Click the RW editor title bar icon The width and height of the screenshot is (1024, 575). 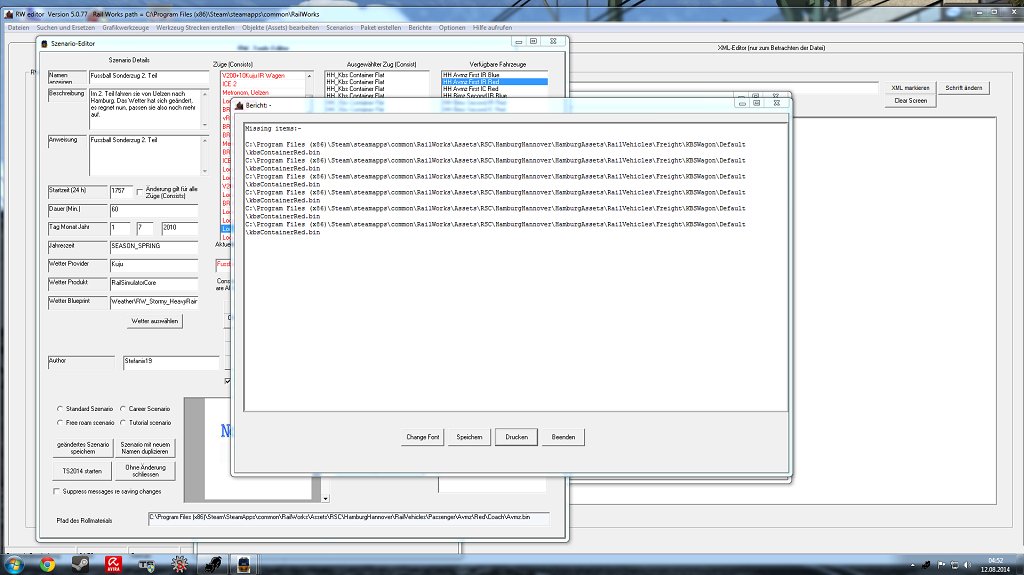pyautogui.click(x=9, y=14)
